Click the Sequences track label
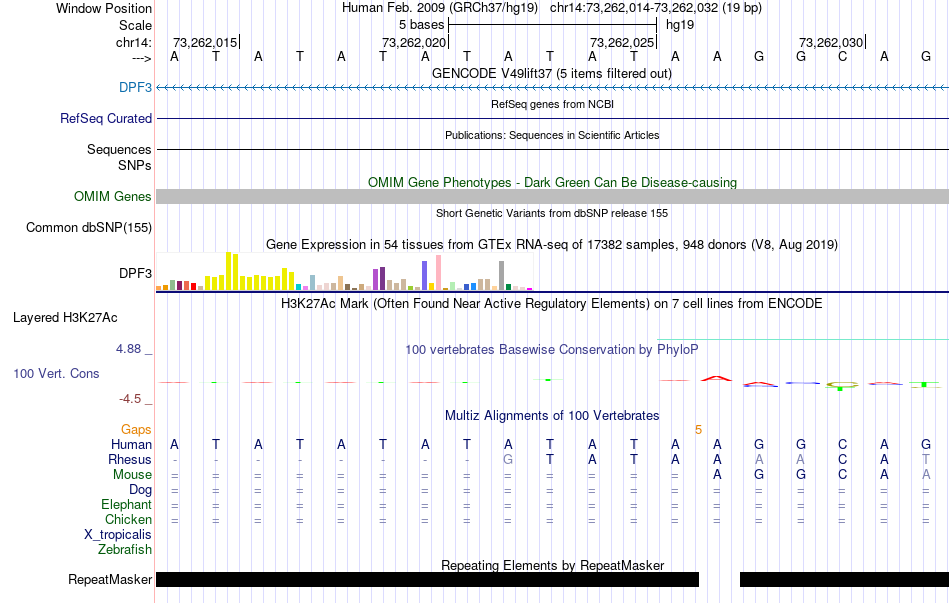This screenshot has width=950, height=603. tap(119, 149)
